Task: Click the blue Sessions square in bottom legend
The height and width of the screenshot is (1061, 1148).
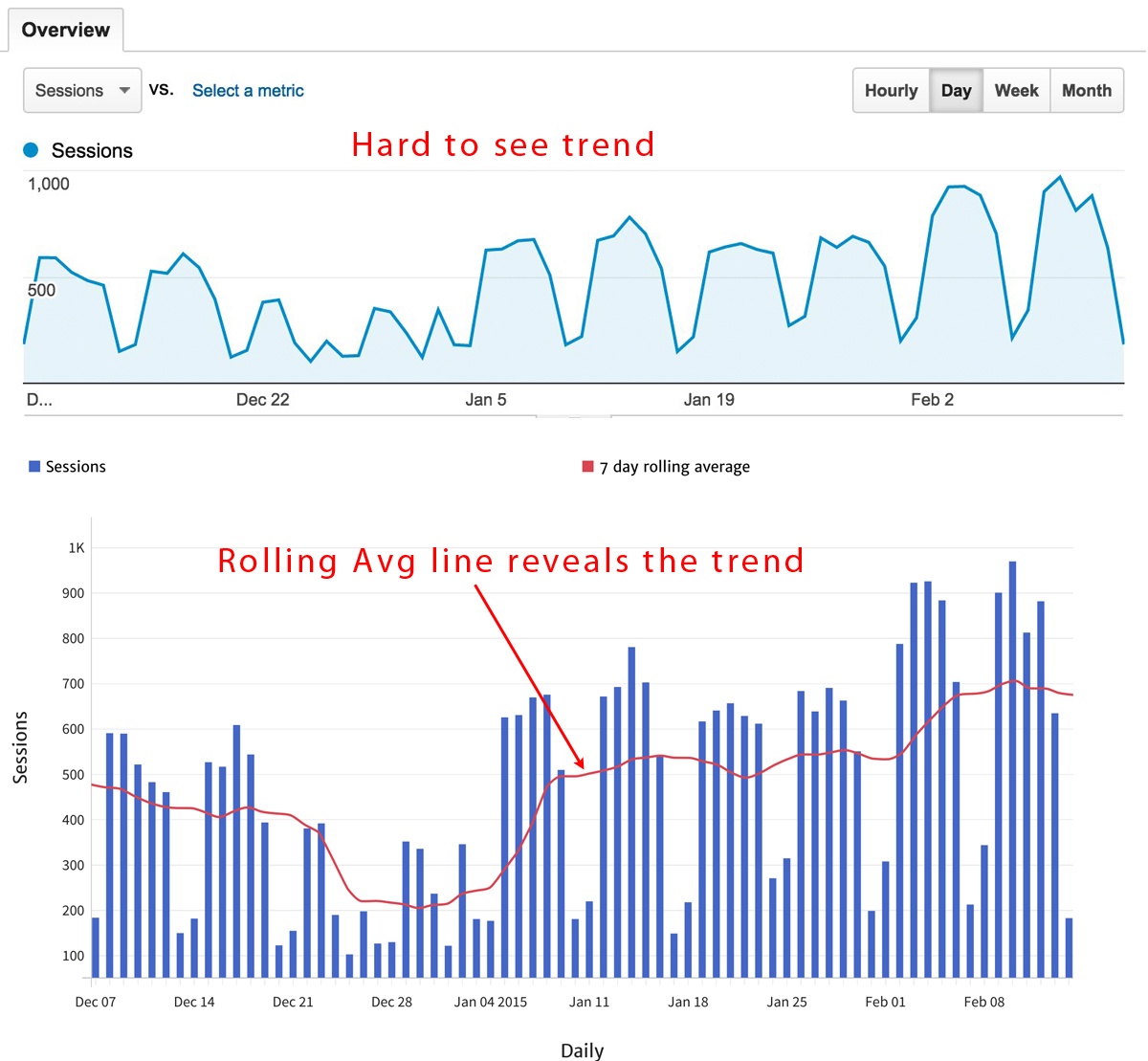Action: pyautogui.click(x=35, y=466)
